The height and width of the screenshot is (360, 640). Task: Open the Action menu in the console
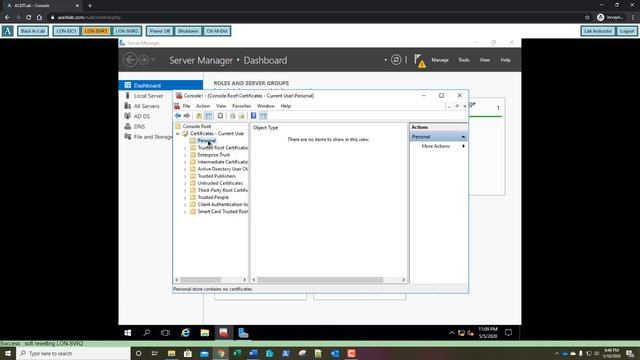click(203, 106)
